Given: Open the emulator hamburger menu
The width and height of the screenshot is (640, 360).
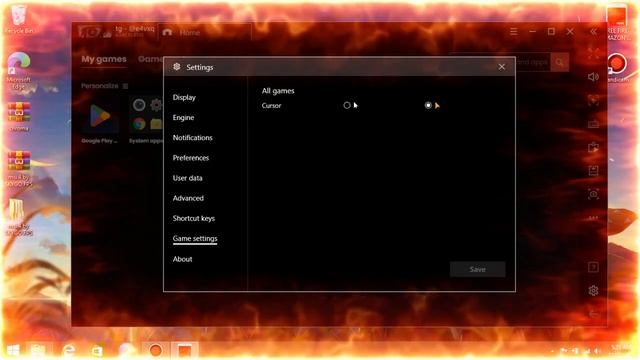Looking at the screenshot, I should [513, 31].
